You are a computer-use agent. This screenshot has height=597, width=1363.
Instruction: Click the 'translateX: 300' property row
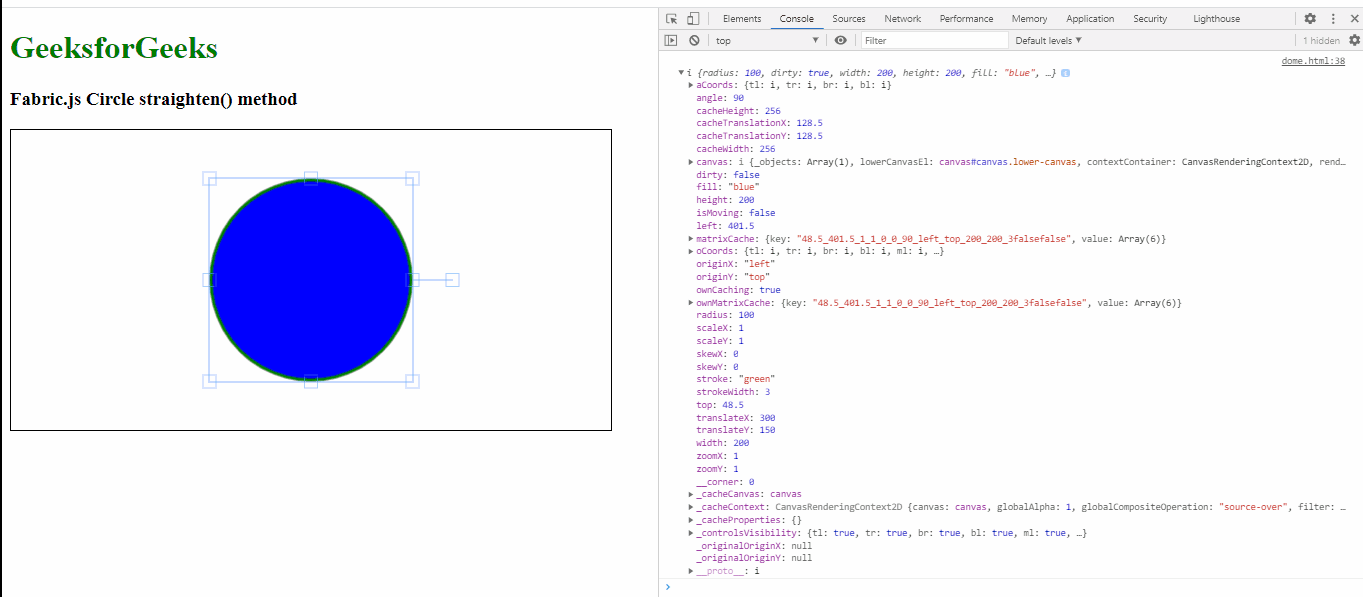[x=736, y=418]
